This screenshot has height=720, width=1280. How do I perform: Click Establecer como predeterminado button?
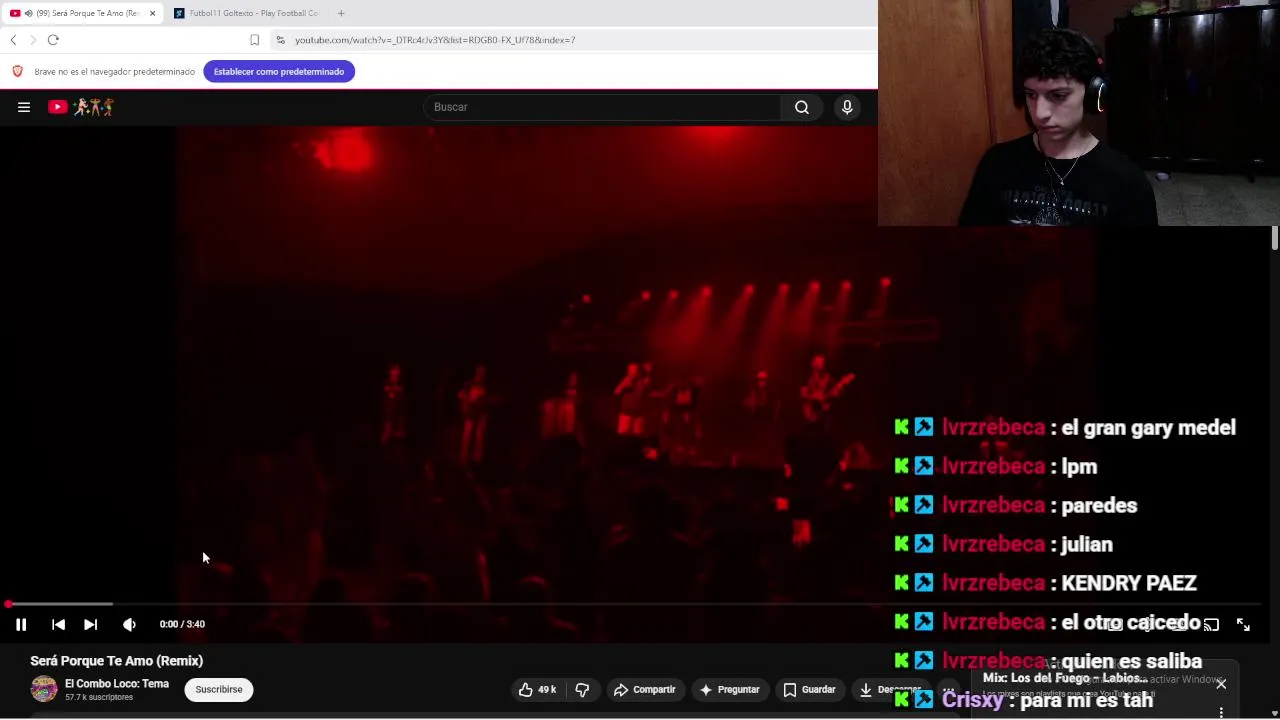[279, 72]
